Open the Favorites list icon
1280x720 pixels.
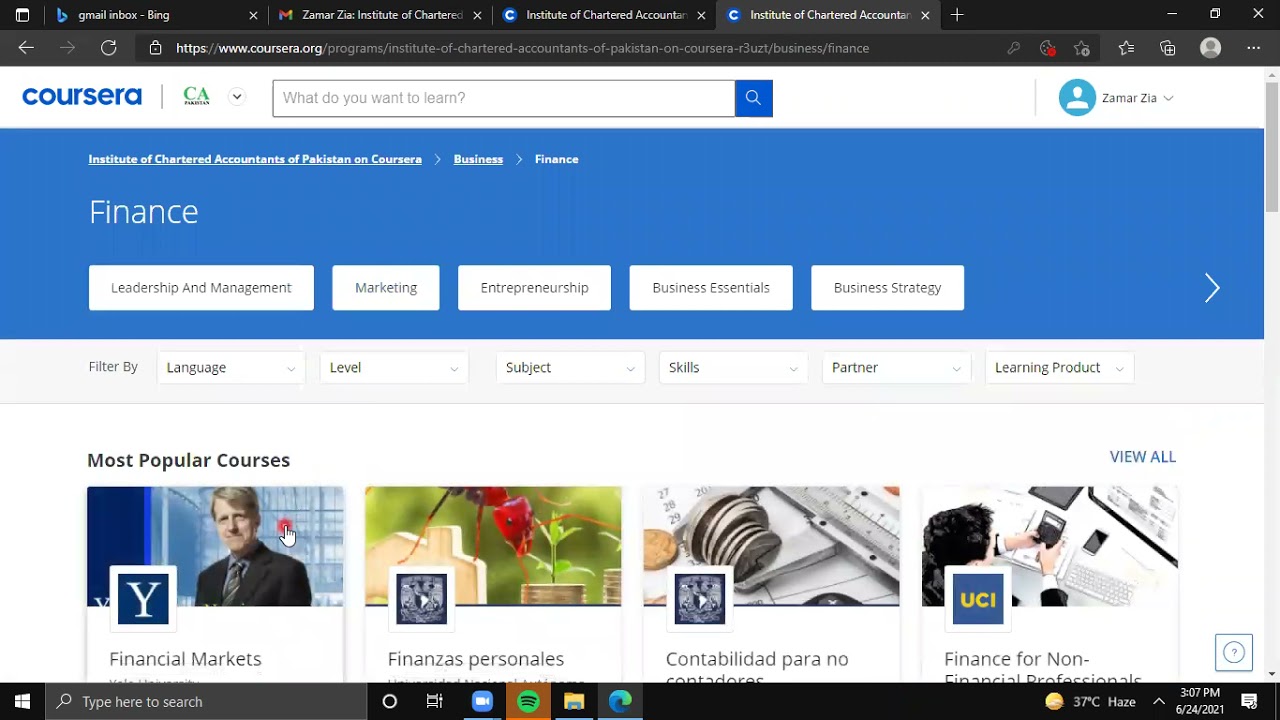(1126, 48)
